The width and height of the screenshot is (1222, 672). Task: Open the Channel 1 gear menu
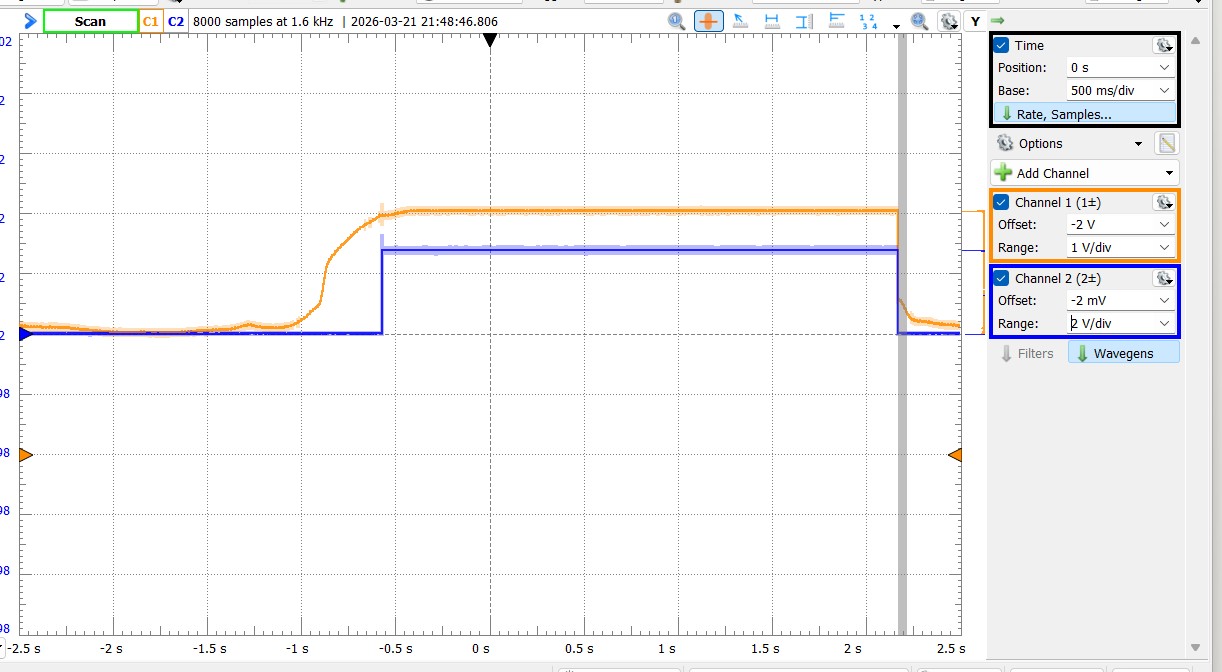tap(1163, 202)
